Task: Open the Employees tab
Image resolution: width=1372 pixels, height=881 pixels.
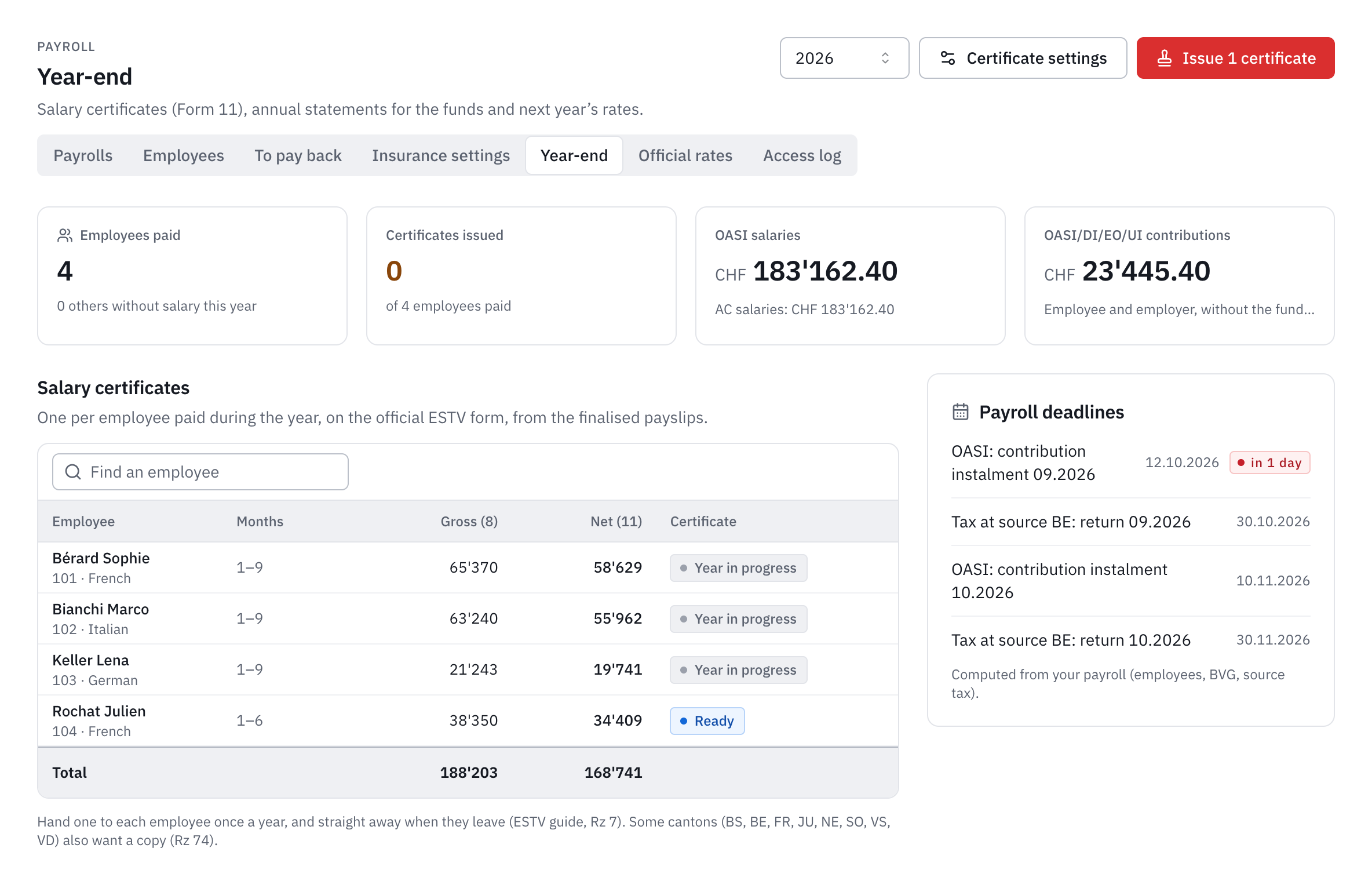Action: 183,155
